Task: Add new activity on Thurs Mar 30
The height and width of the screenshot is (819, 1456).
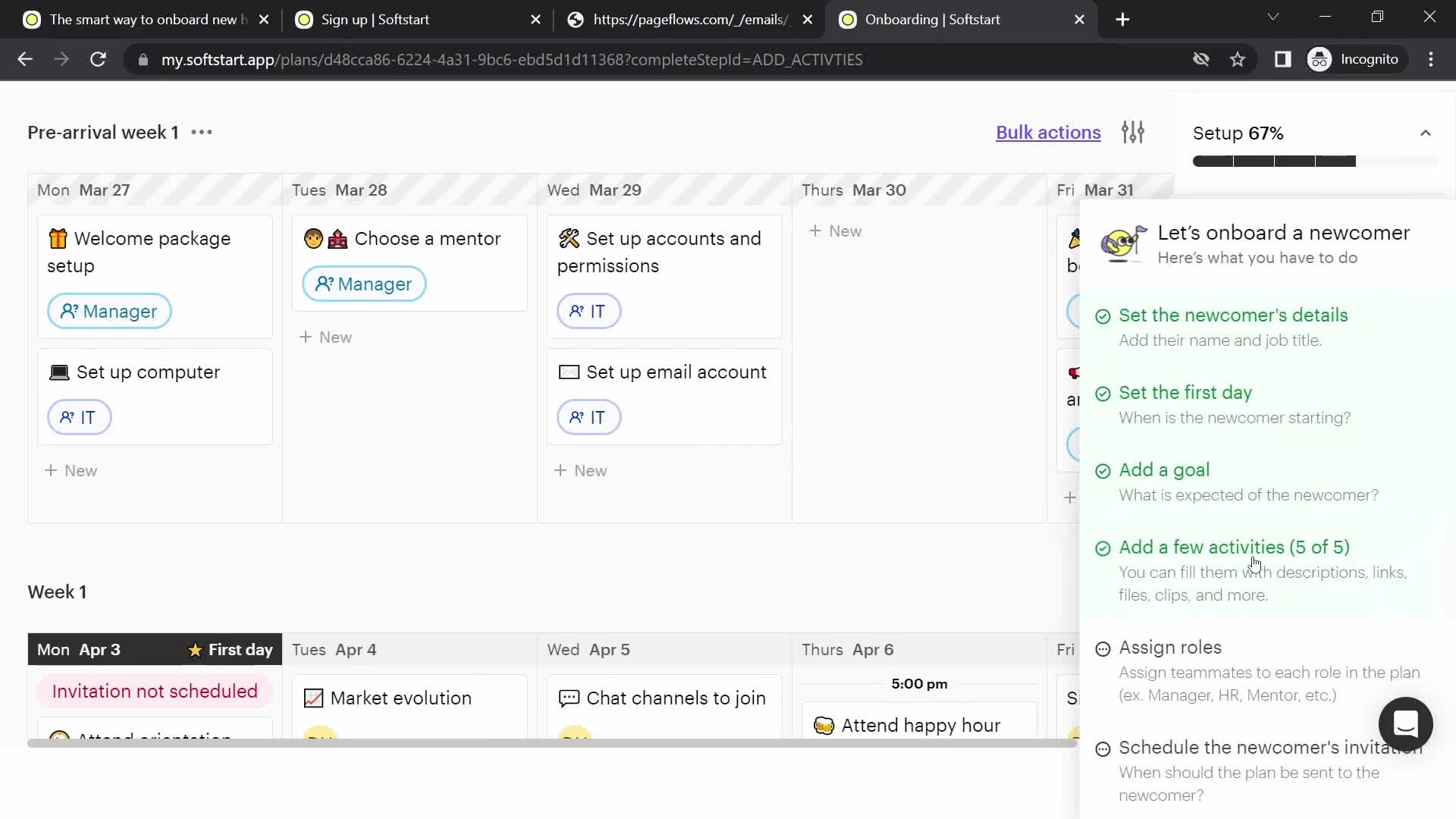Action: tap(835, 231)
